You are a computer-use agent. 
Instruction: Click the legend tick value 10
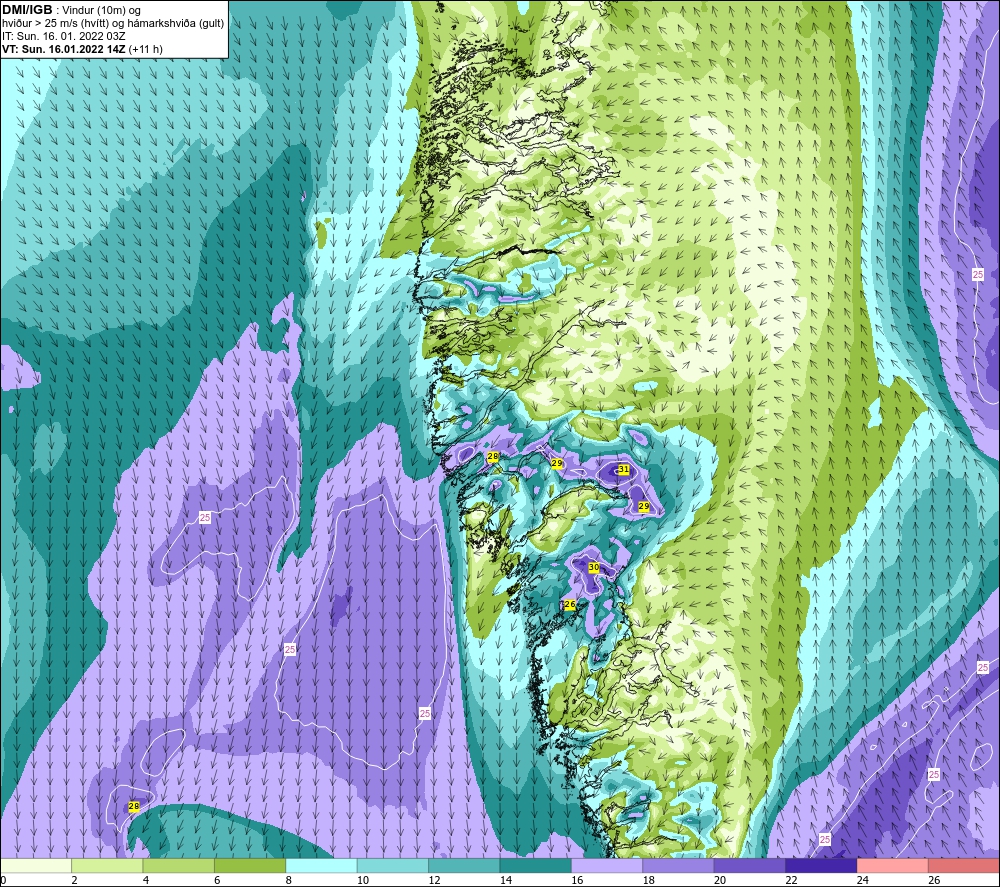(362, 880)
